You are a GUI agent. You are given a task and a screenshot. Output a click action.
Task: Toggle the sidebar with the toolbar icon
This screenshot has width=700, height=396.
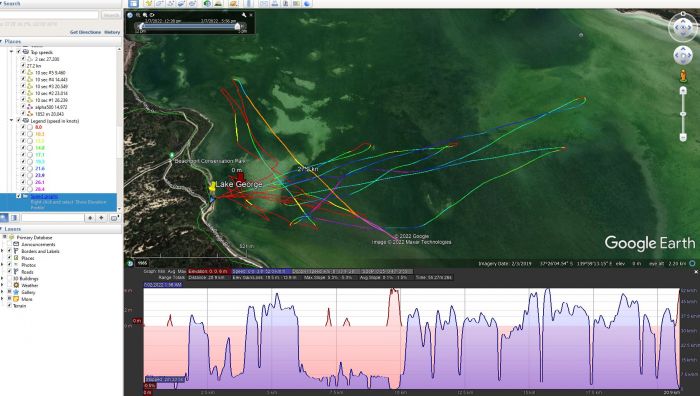pos(133,4)
